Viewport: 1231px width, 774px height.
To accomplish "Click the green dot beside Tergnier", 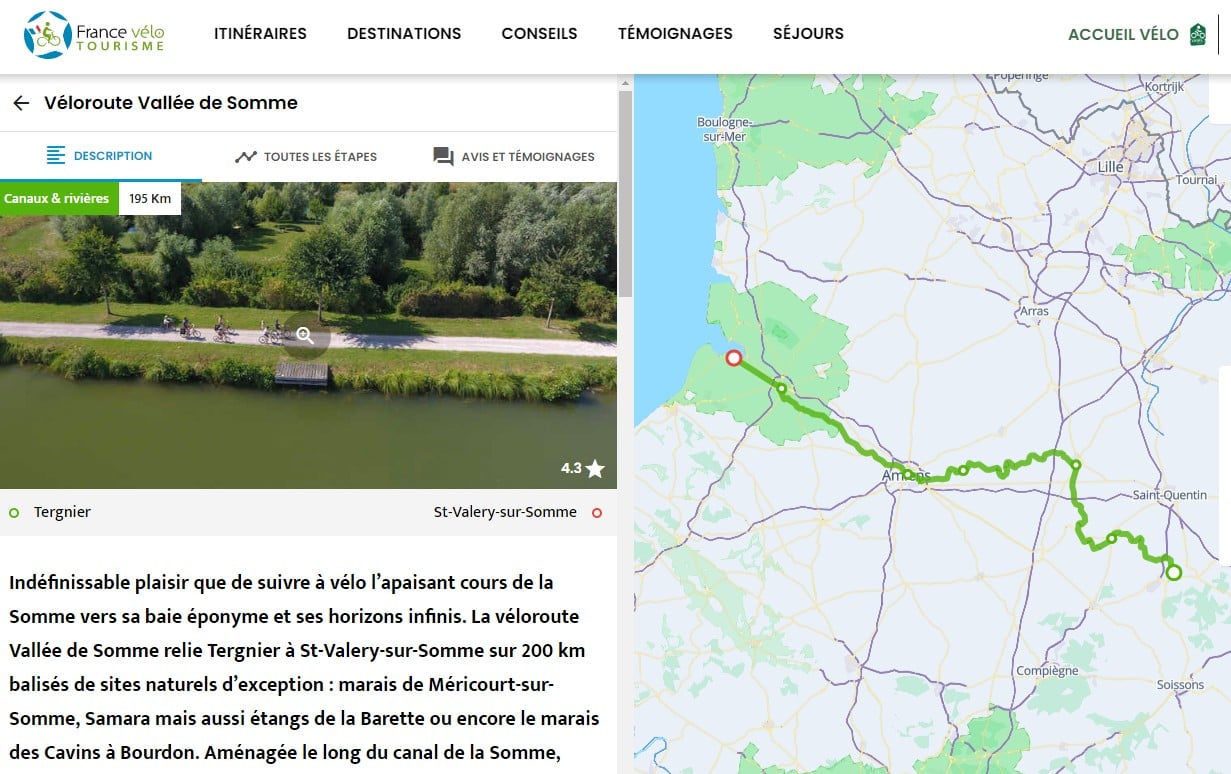I will (x=14, y=512).
